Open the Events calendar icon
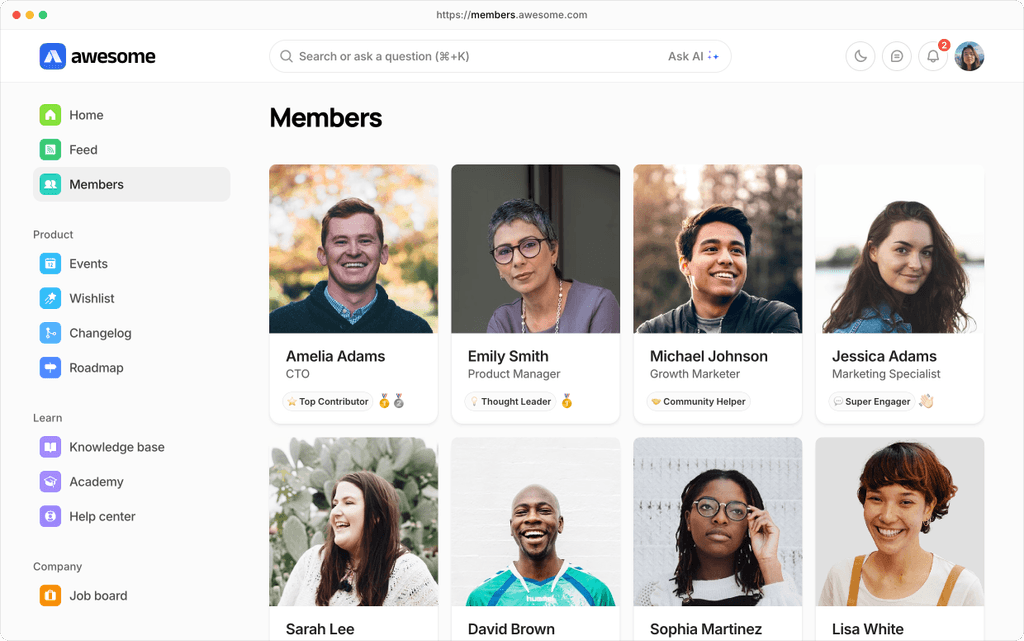Viewport: 1024px width, 641px height. pyautogui.click(x=50, y=264)
